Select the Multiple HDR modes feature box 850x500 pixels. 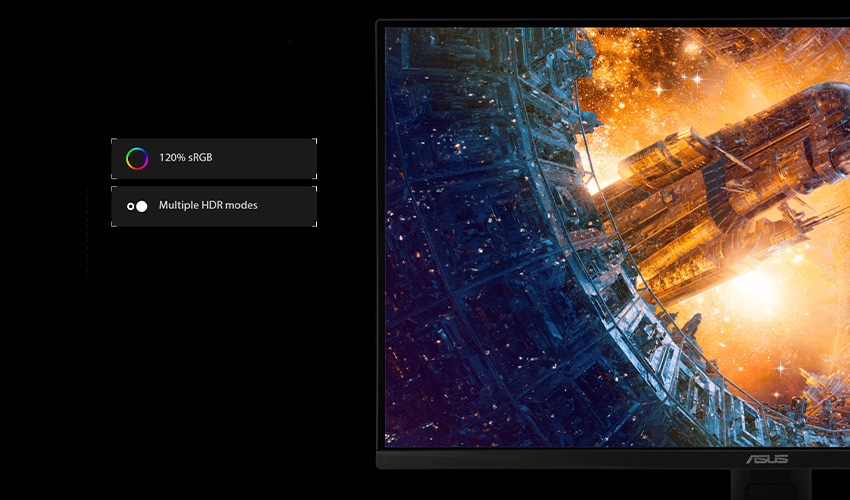[x=214, y=206]
